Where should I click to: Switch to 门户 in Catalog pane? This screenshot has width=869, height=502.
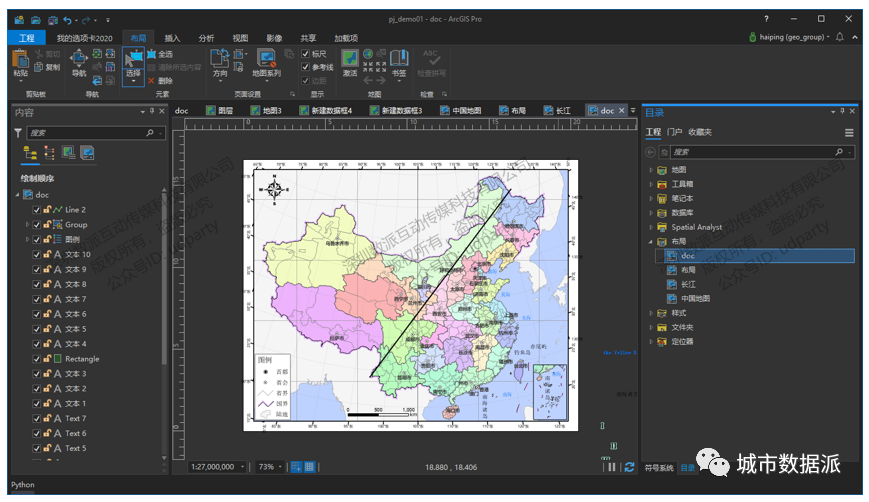pyautogui.click(x=674, y=132)
